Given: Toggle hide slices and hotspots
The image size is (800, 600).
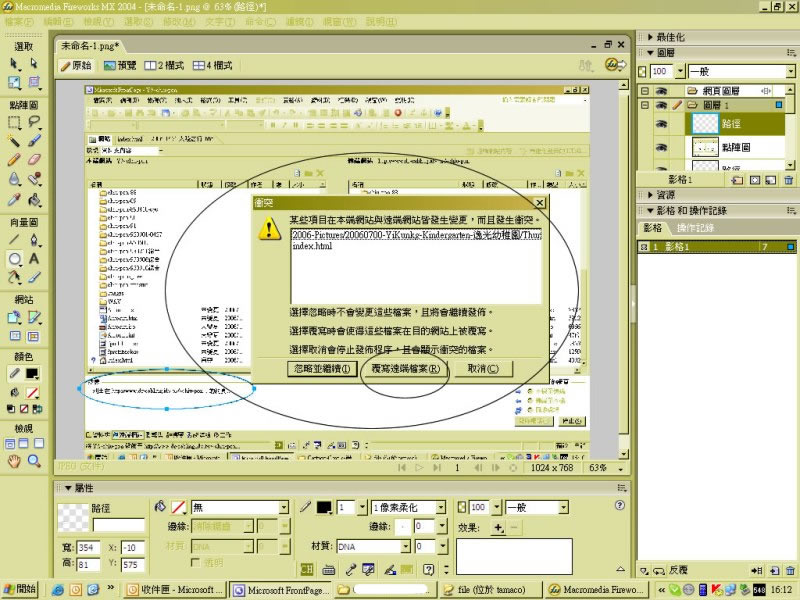Looking at the screenshot, I should (x=15, y=336).
